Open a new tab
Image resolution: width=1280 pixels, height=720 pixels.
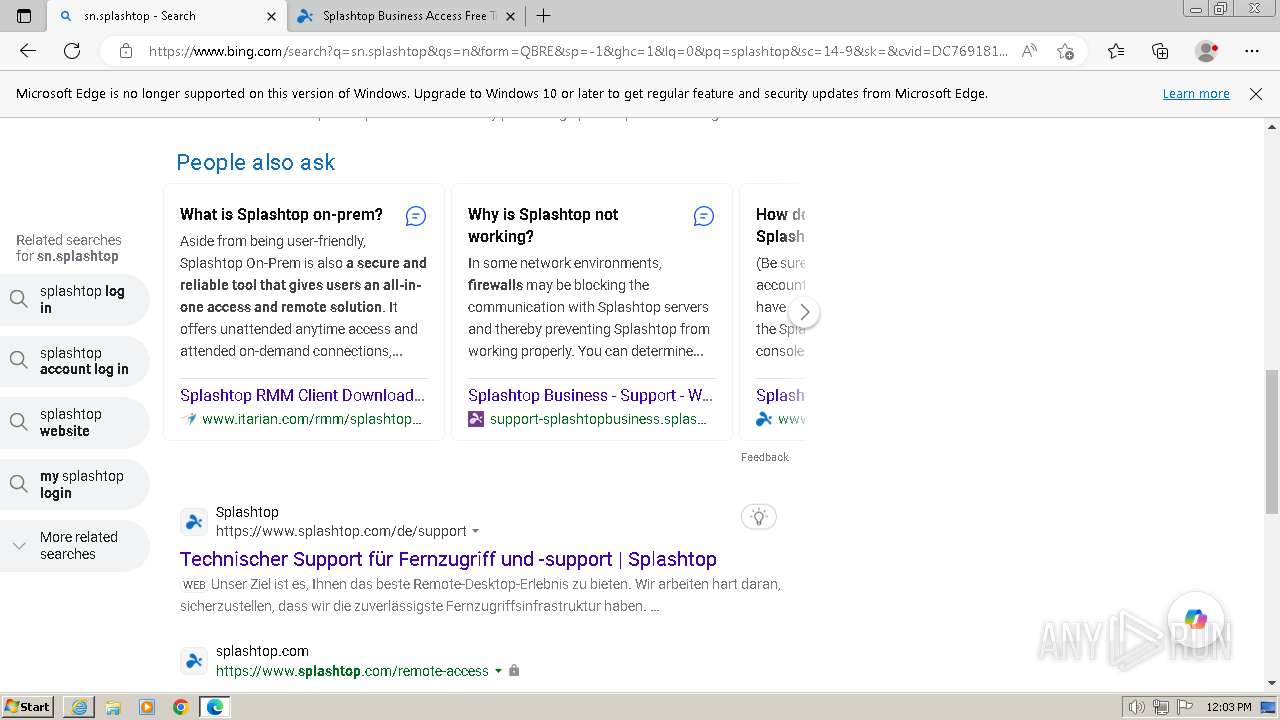click(543, 16)
